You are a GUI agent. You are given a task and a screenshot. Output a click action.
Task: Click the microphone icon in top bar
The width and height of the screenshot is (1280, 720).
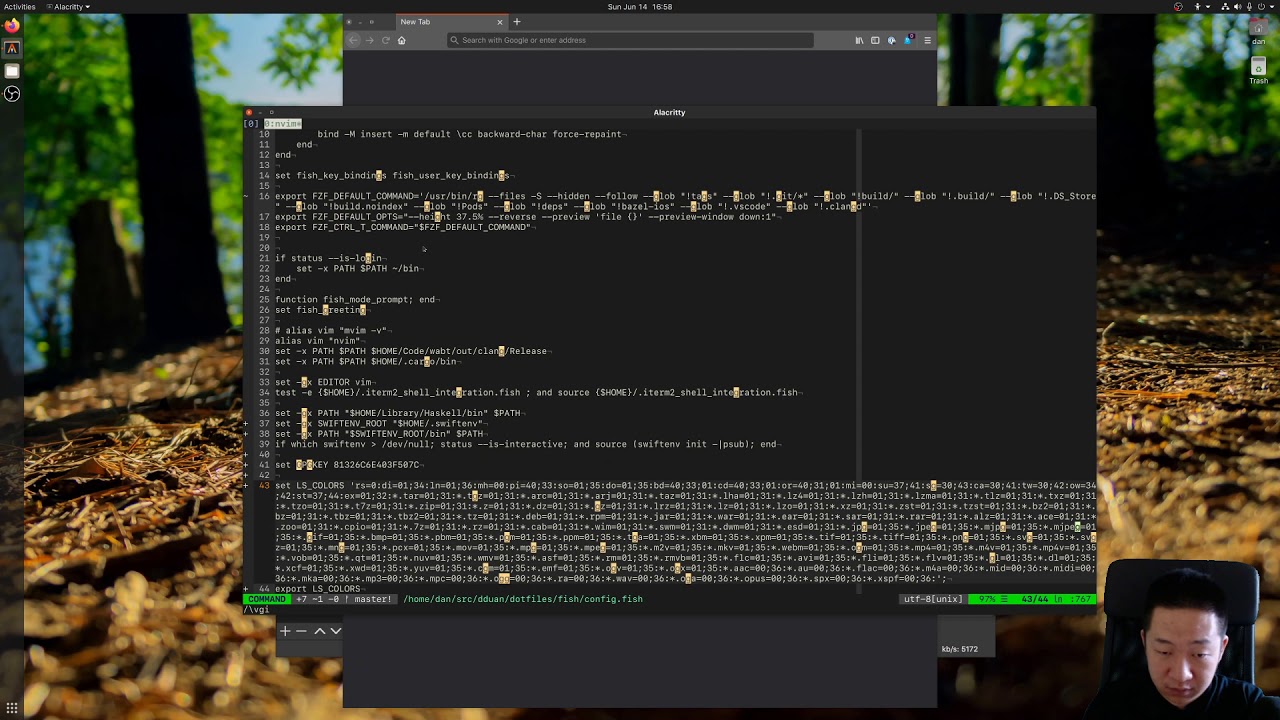(x=1250, y=7)
